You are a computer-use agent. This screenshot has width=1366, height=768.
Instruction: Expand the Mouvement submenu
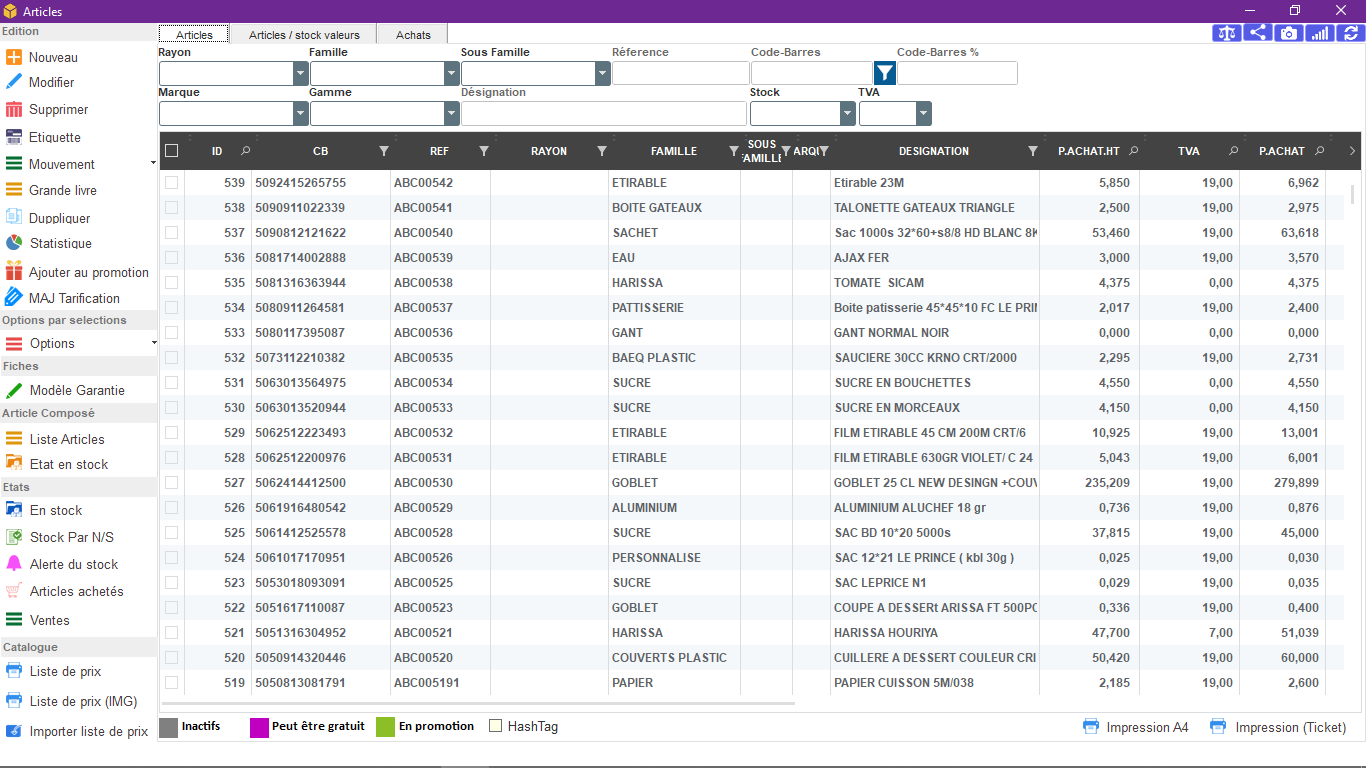click(x=153, y=163)
